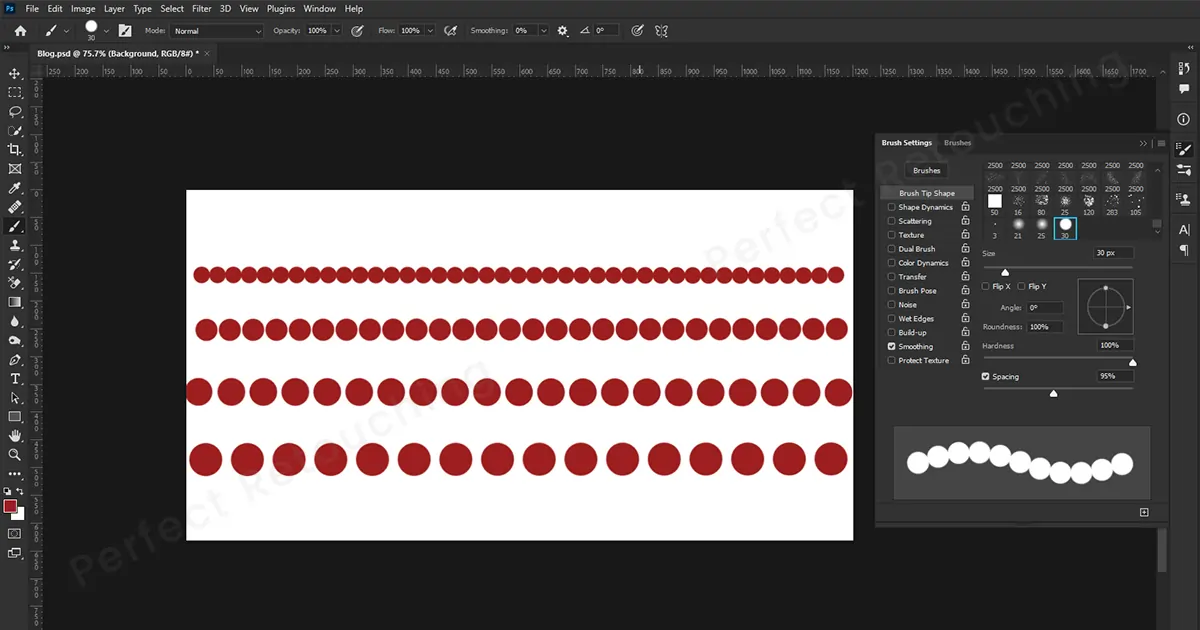Open the Filter menu
This screenshot has width=1200, height=630.
(x=202, y=8)
